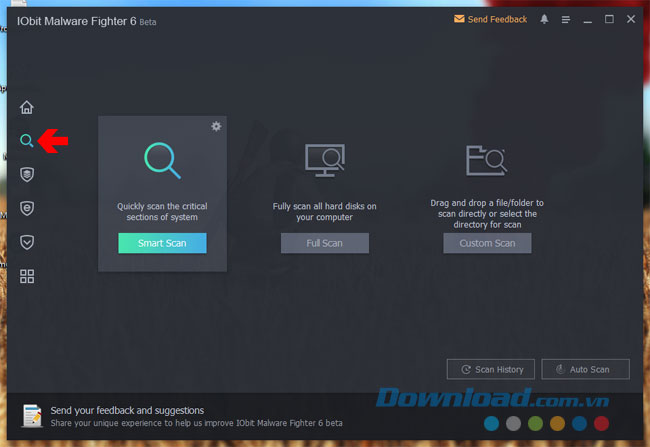Select the green color dot
Viewport: 650px width, 447px height.
tap(535, 423)
